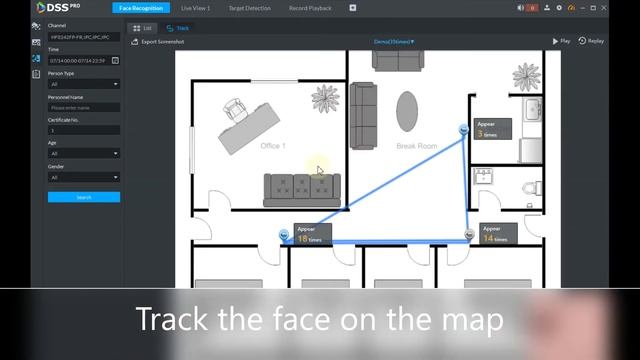640x360 pixels.
Task: Click the Search button
Action: click(x=84, y=197)
